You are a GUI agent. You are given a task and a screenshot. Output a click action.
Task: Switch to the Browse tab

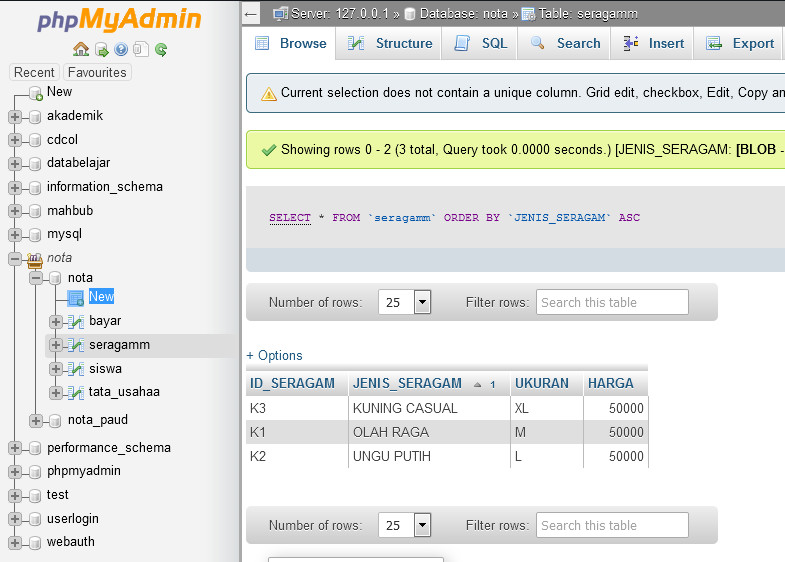tap(289, 44)
